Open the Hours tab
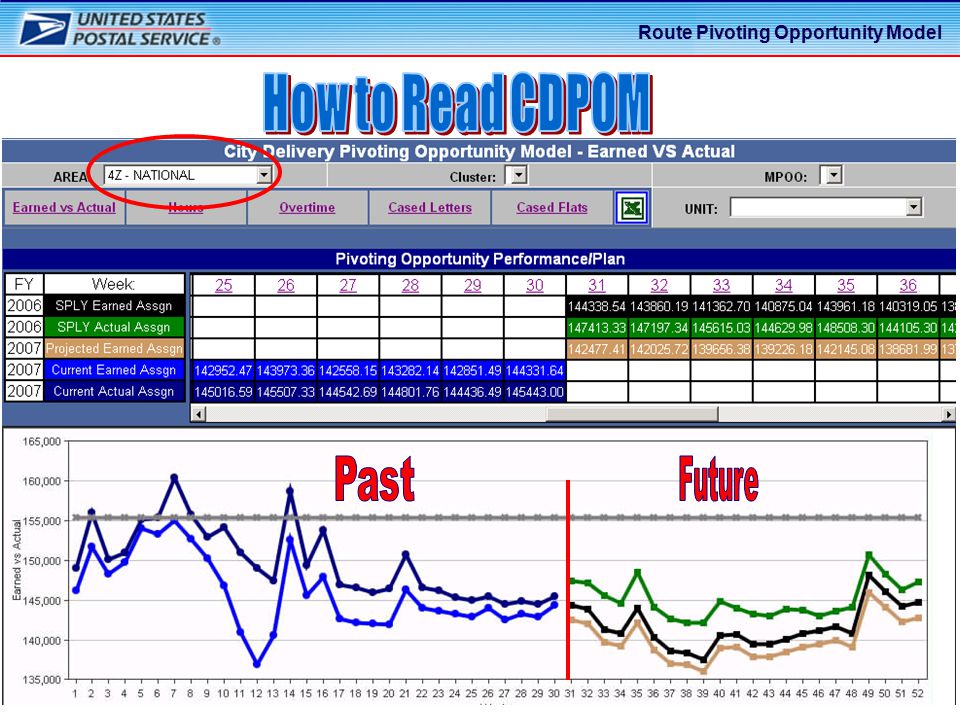Image resolution: width=960 pixels, height=720 pixels. 186,208
